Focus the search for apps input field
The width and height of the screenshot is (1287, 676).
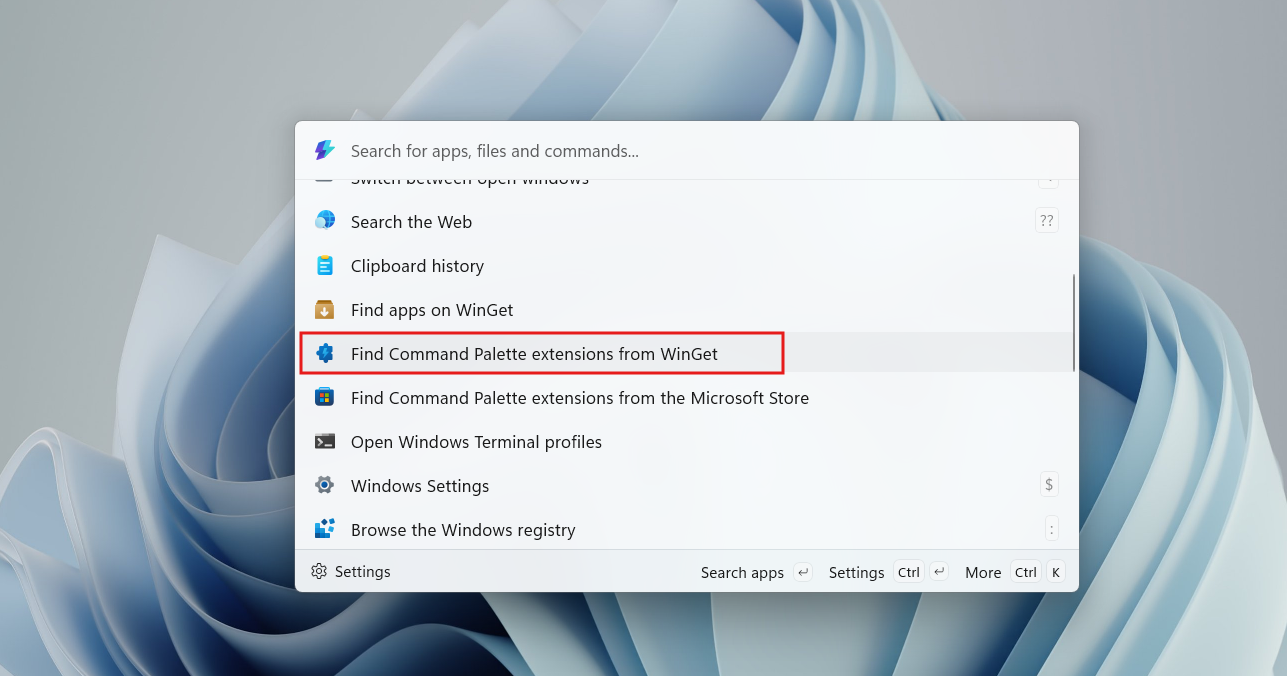point(700,151)
